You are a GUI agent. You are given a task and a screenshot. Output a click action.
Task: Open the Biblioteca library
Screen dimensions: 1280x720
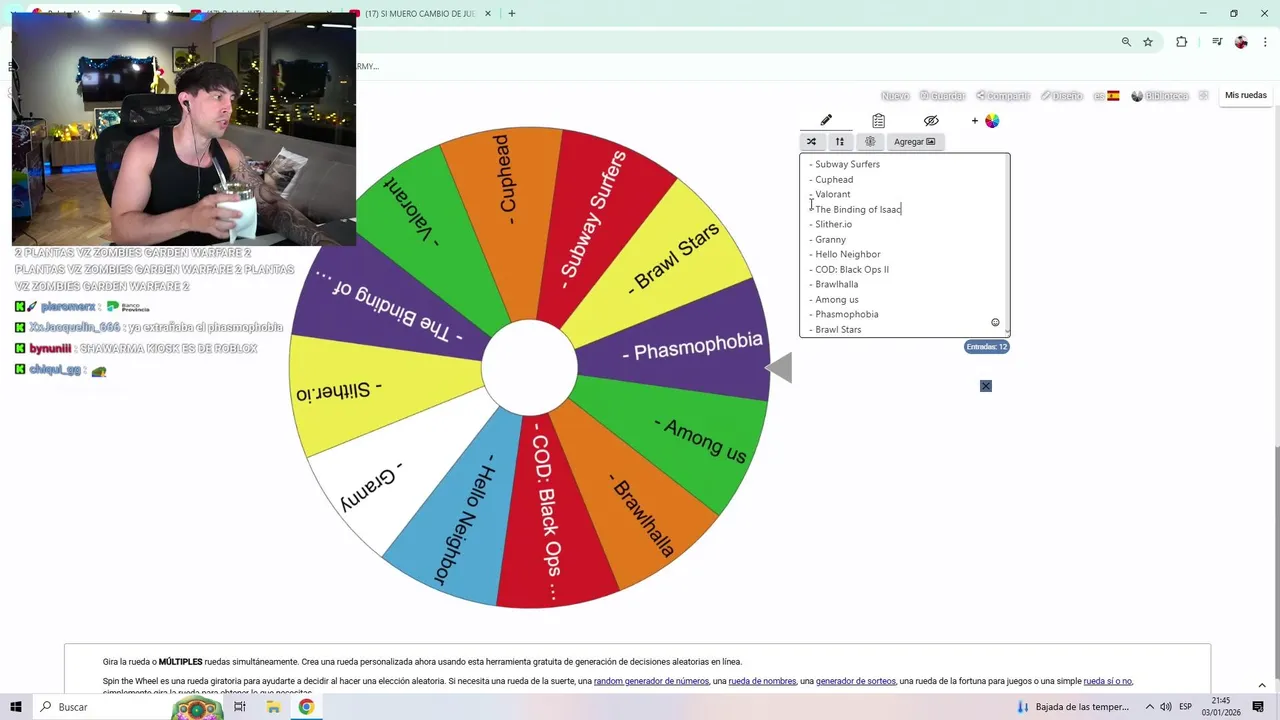pos(1160,96)
